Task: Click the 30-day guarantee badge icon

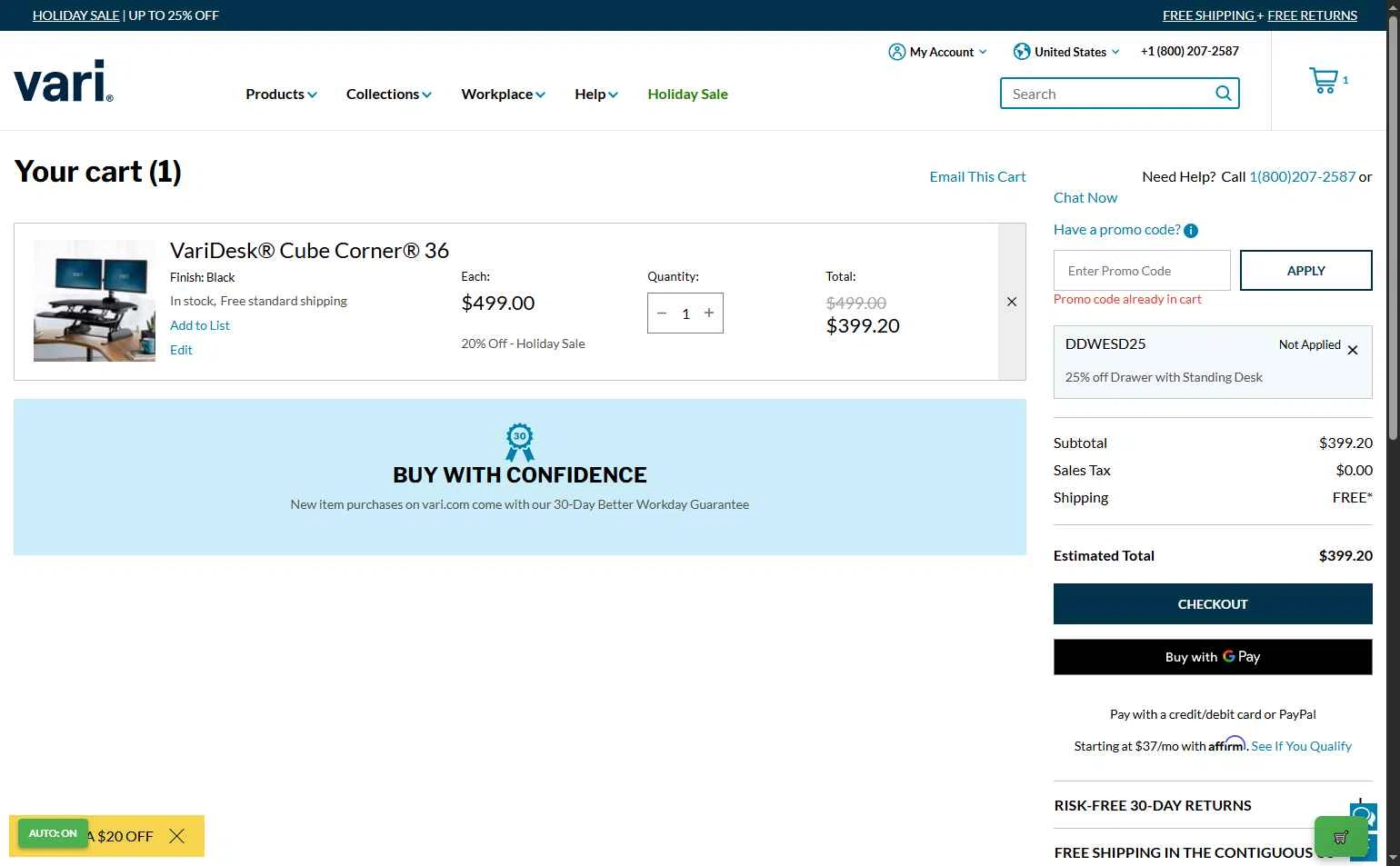Action: (520, 443)
